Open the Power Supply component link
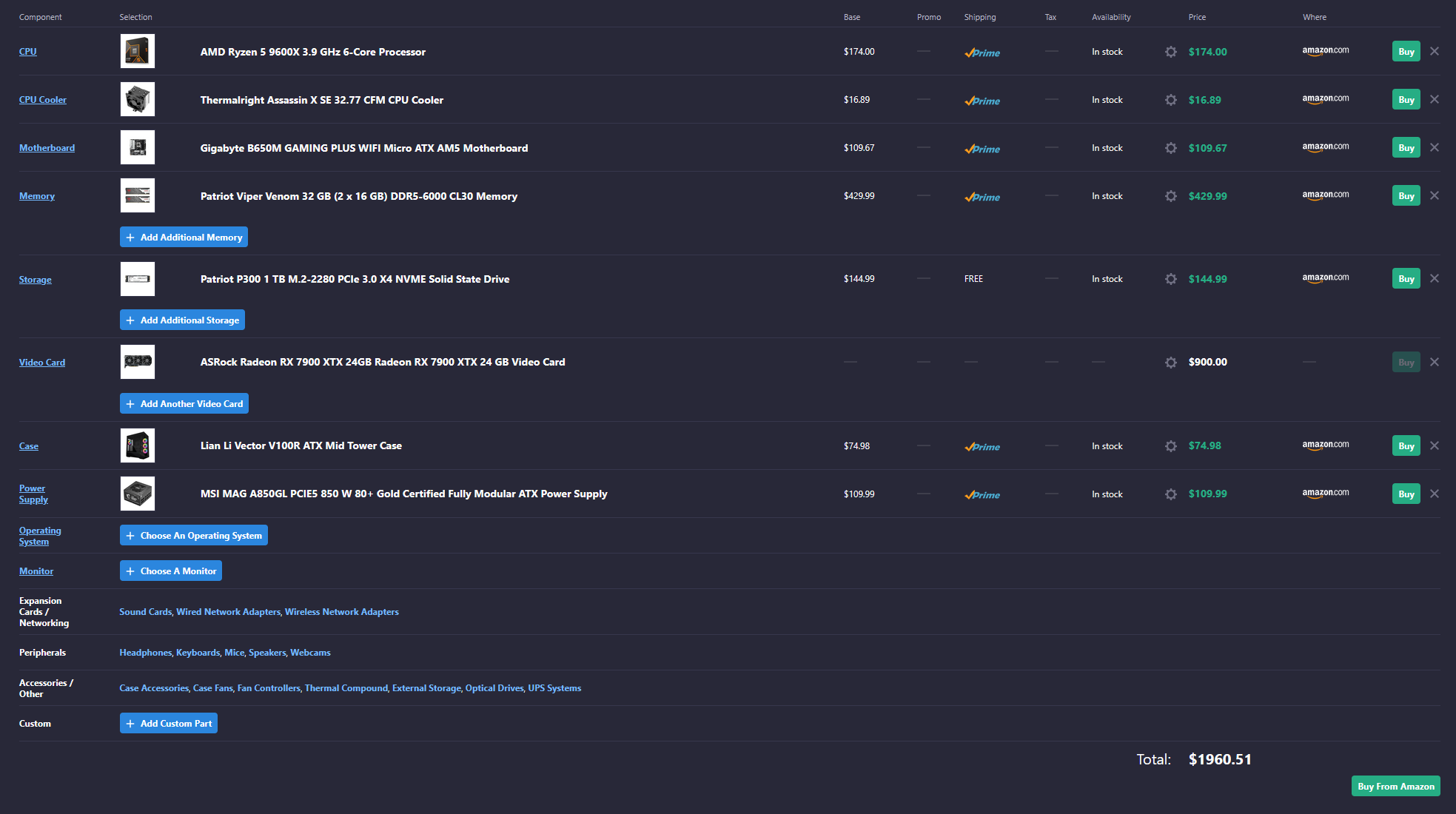1456x814 pixels. [33, 494]
